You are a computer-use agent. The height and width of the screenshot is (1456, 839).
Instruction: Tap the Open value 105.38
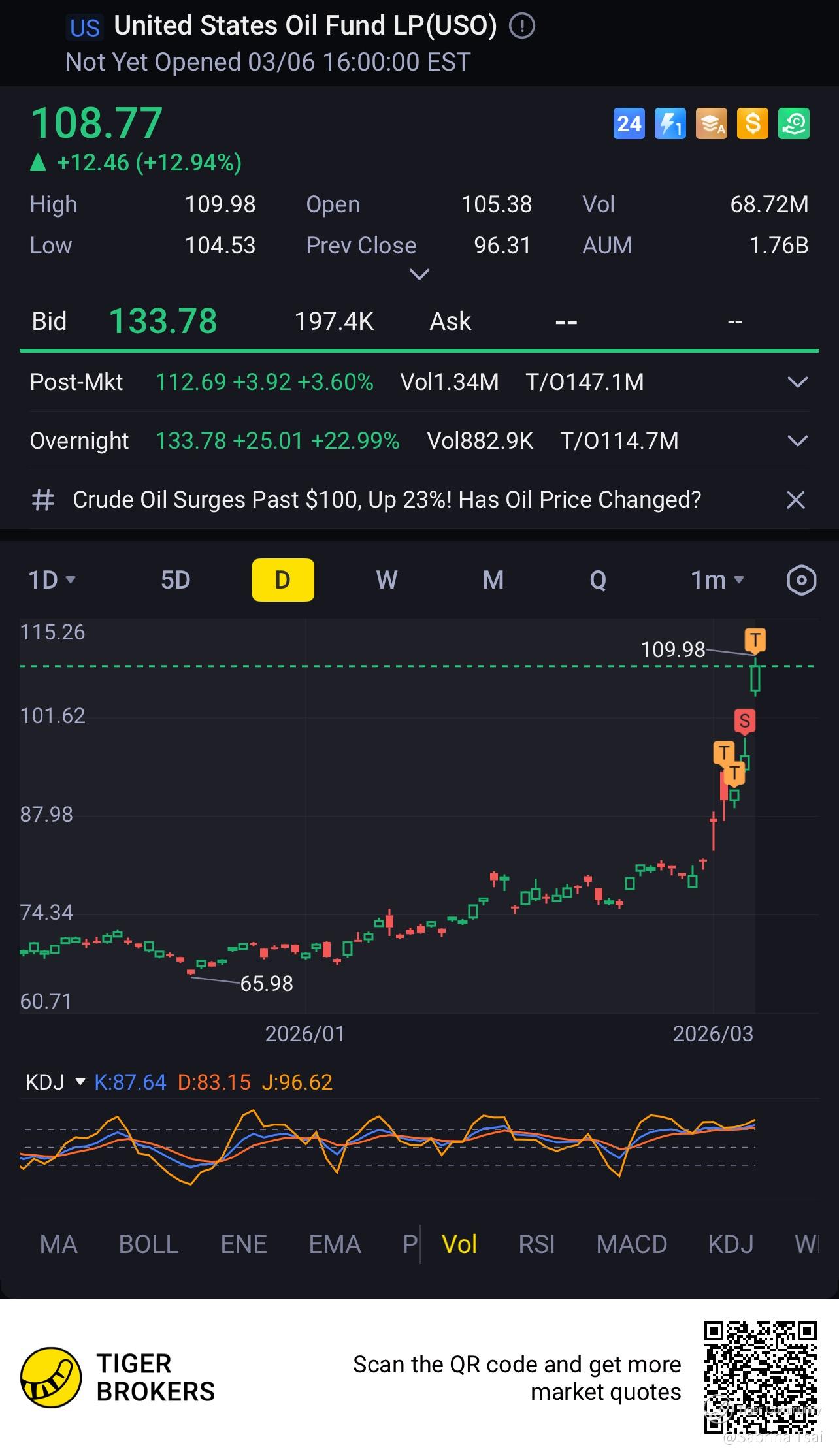[x=497, y=204]
